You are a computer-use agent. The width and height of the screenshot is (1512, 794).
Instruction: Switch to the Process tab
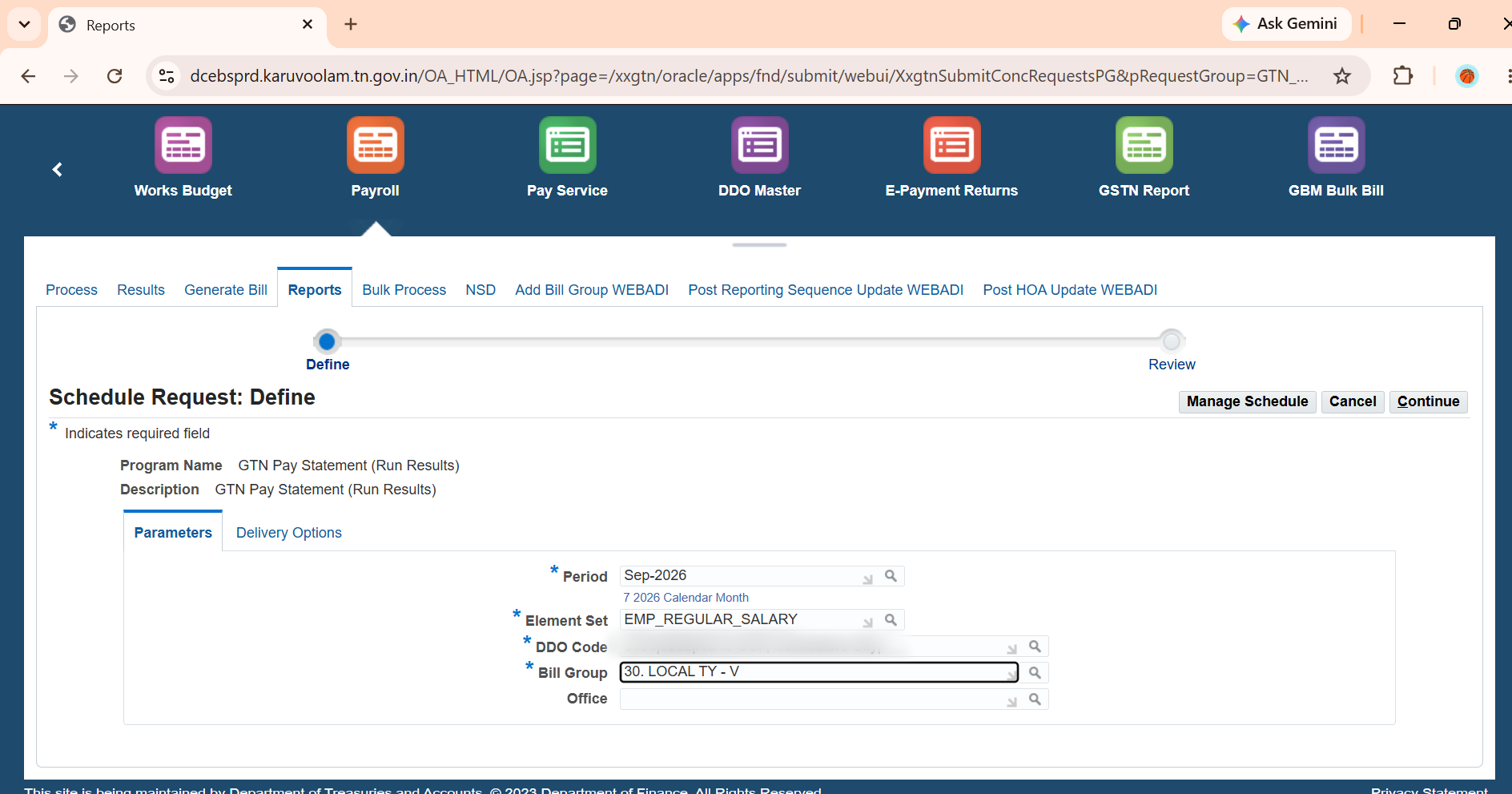coord(71,290)
